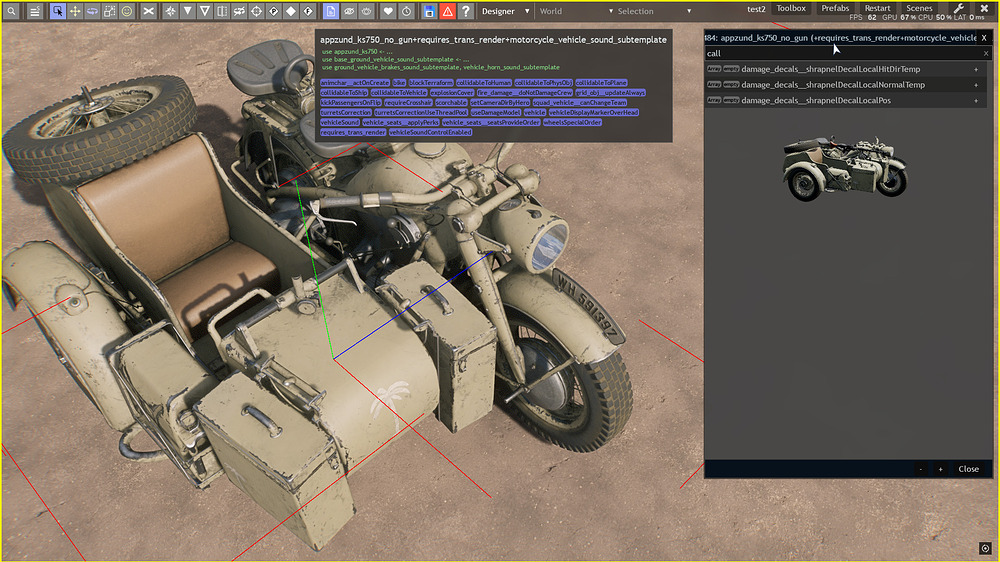1000x562 pixels.
Task: Choose the move arrows tool
Action: click(75, 11)
